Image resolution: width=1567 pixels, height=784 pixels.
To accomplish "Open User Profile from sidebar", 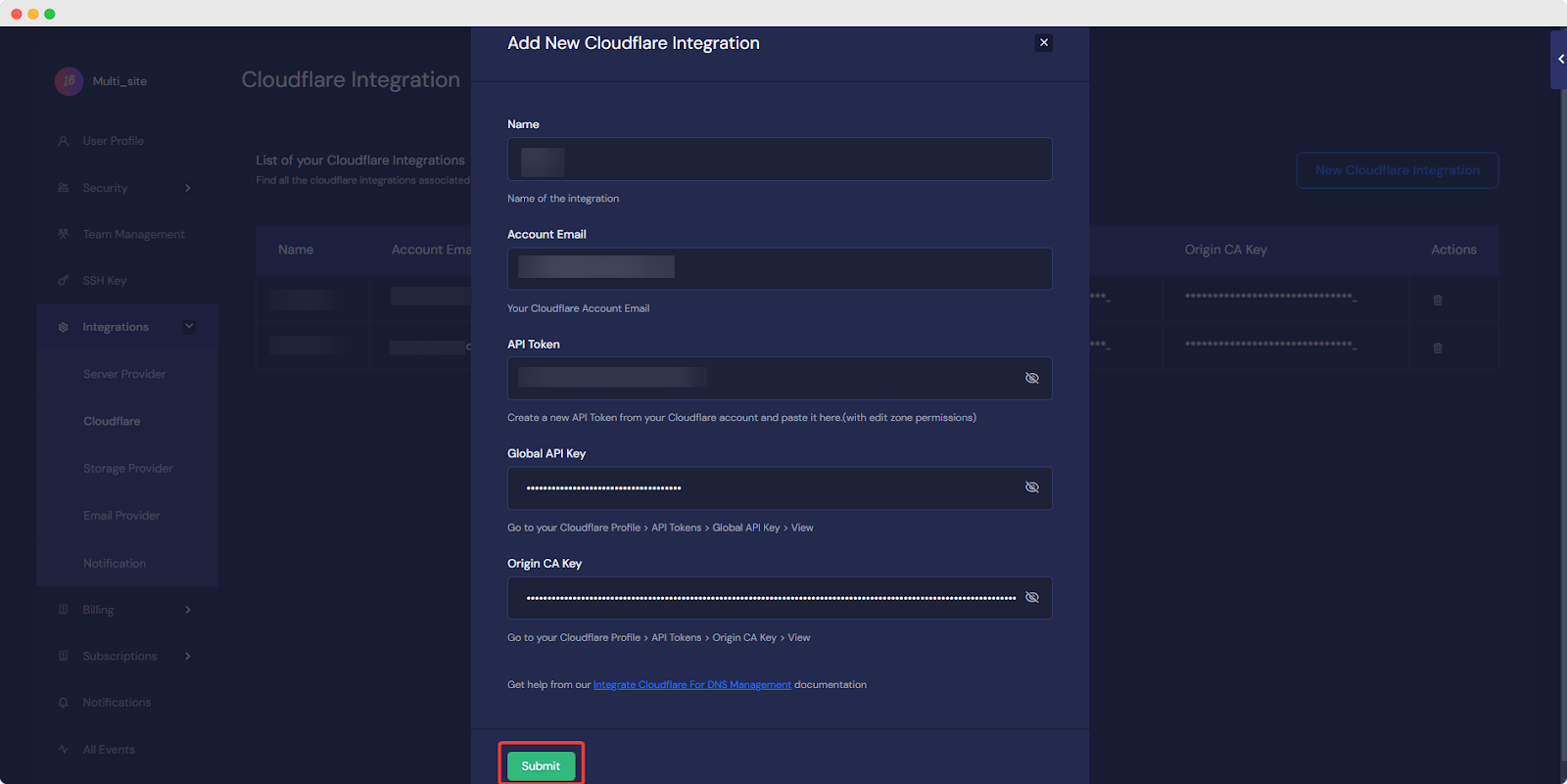I will (x=113, y=141).
